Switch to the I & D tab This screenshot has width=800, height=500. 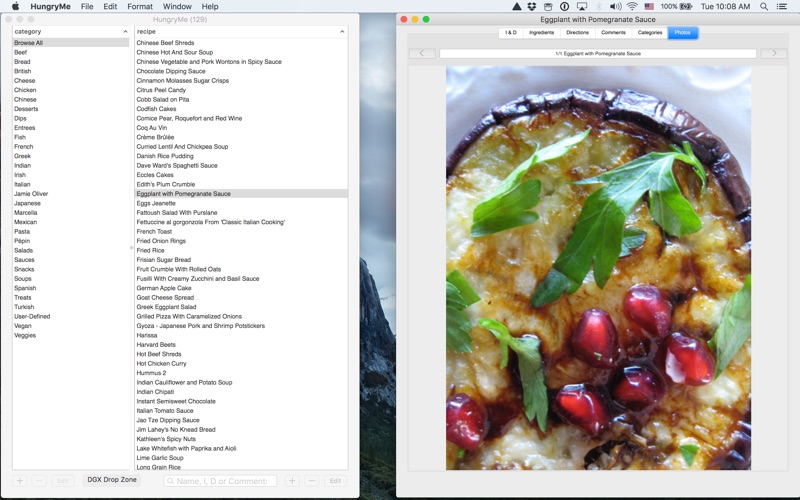coord(511,33)
